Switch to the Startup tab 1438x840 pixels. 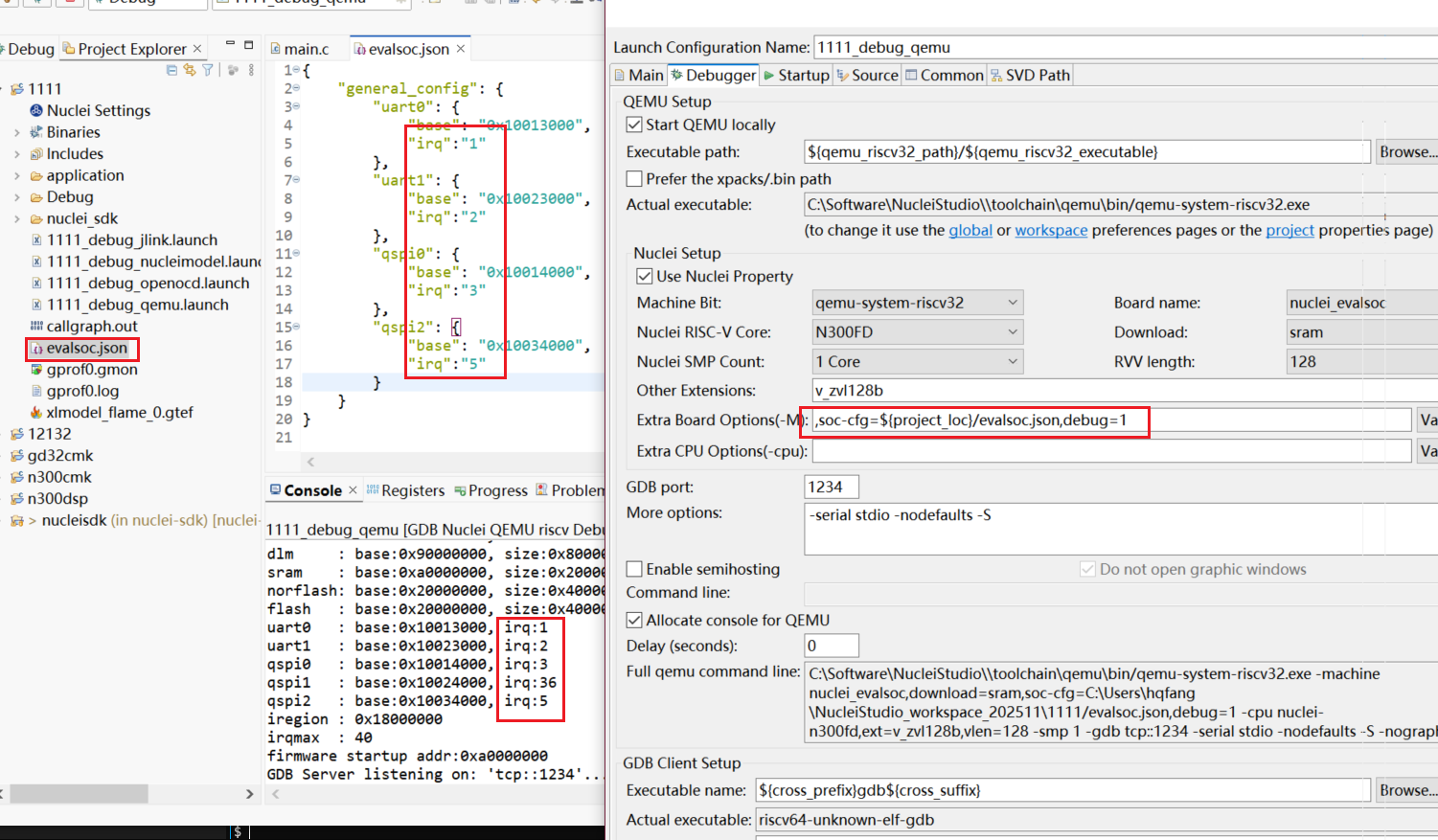pyautogui.click(x=796, y=75)
